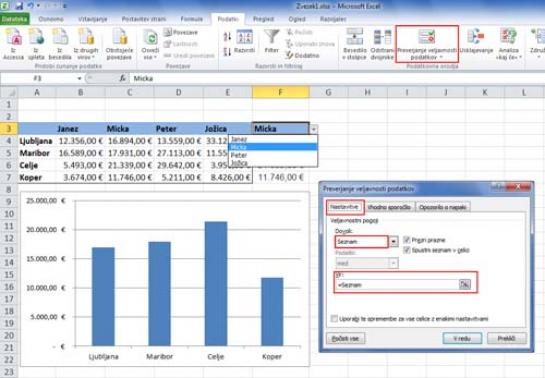This screenshot has width=545, height=378.
Task: Open the cell F3 dropdown arrow
Action: point(313,129)
